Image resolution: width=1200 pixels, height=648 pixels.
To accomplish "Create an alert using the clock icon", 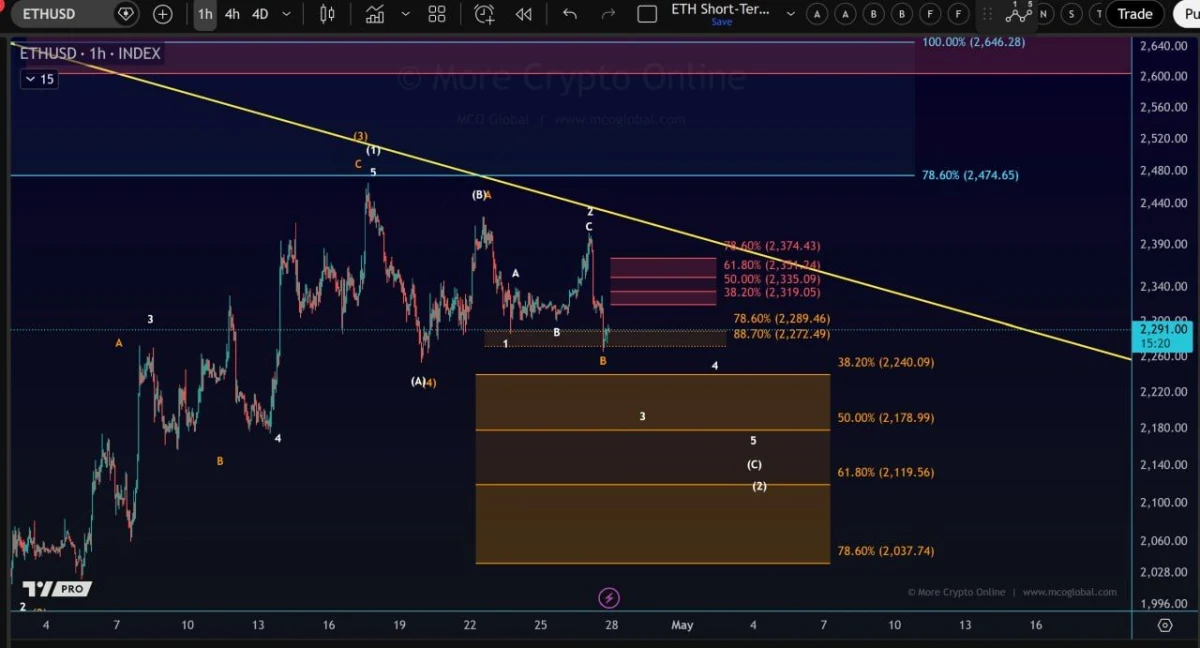I will 484,14.
